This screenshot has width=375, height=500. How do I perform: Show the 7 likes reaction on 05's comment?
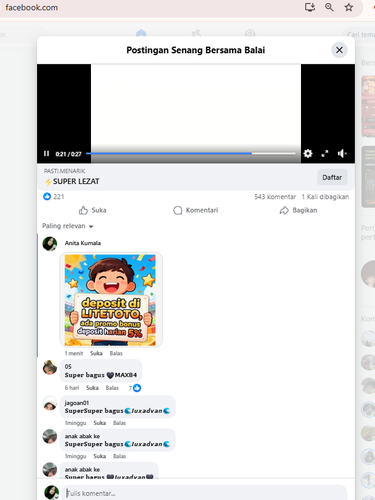pyautogui.click(x=135, y=388)
